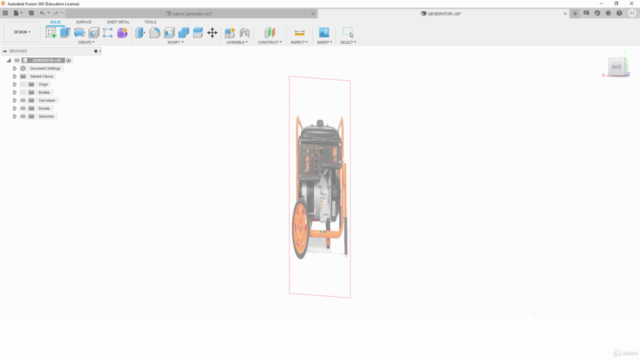Click the new design plus tab button

[x=575, y=13]
